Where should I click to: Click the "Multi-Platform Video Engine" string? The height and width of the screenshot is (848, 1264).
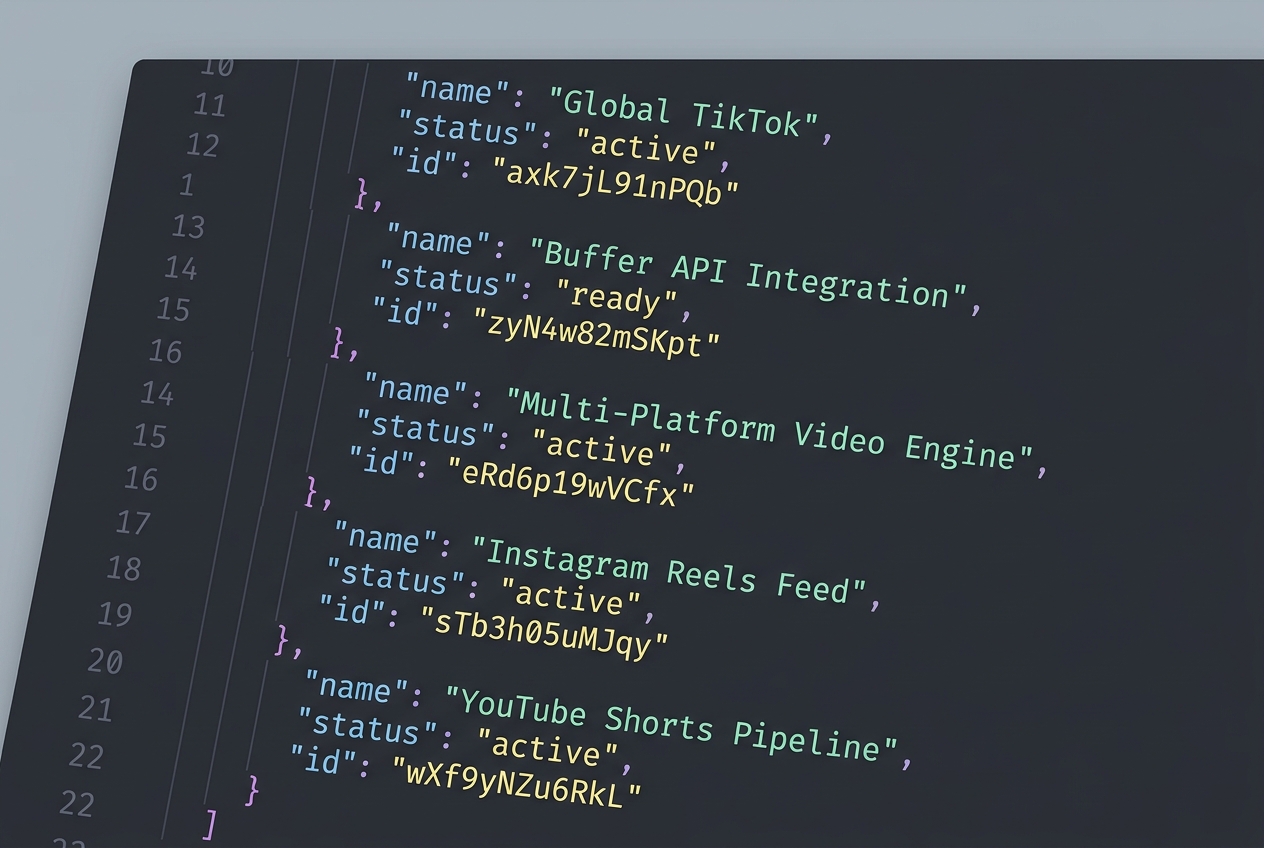click(770, 427)
